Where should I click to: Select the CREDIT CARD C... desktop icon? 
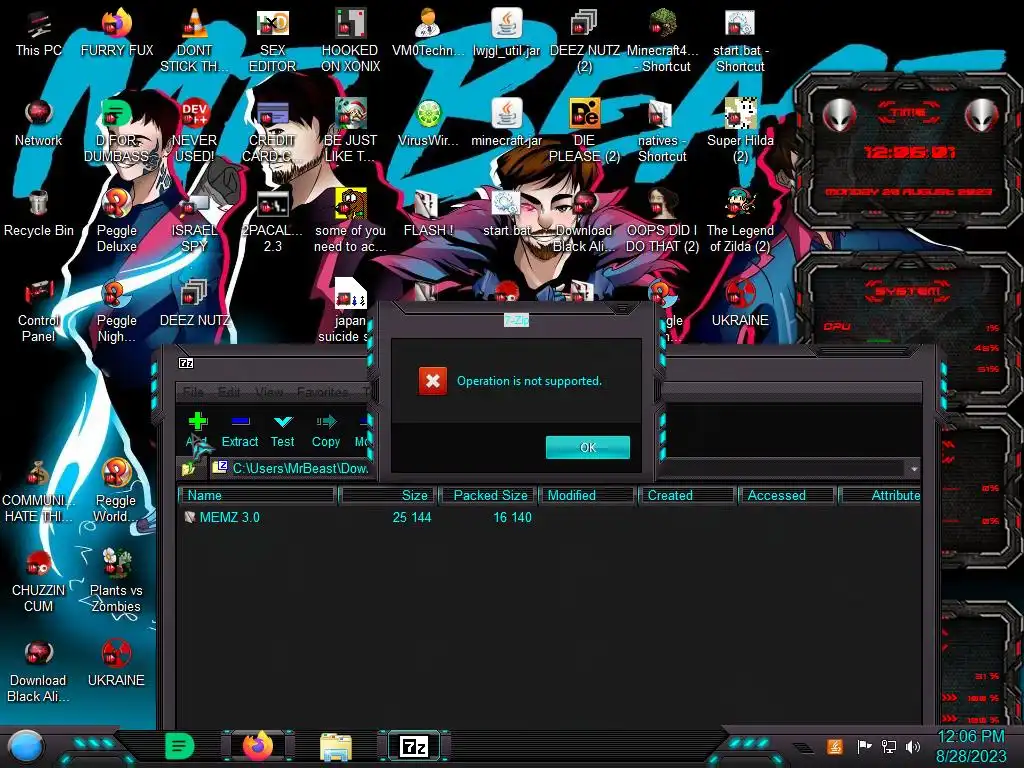point(272,131)
